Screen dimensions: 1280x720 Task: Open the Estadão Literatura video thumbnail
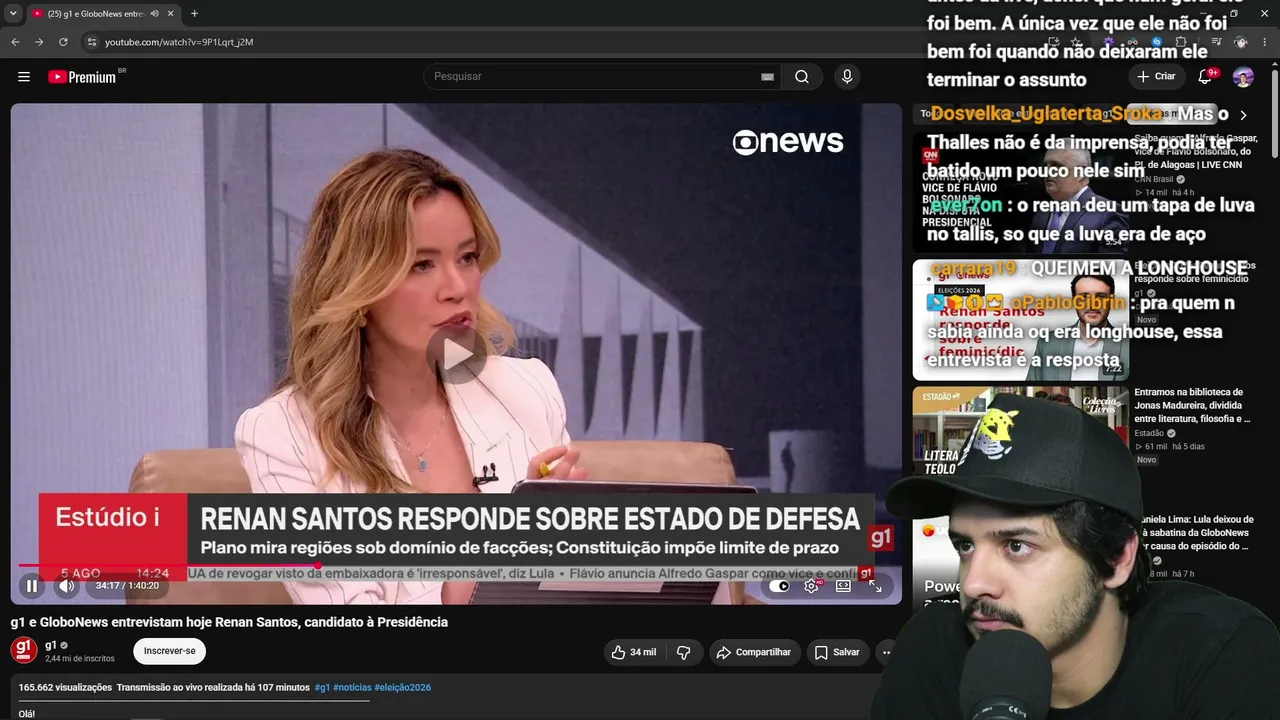(x=1020, y=447)
